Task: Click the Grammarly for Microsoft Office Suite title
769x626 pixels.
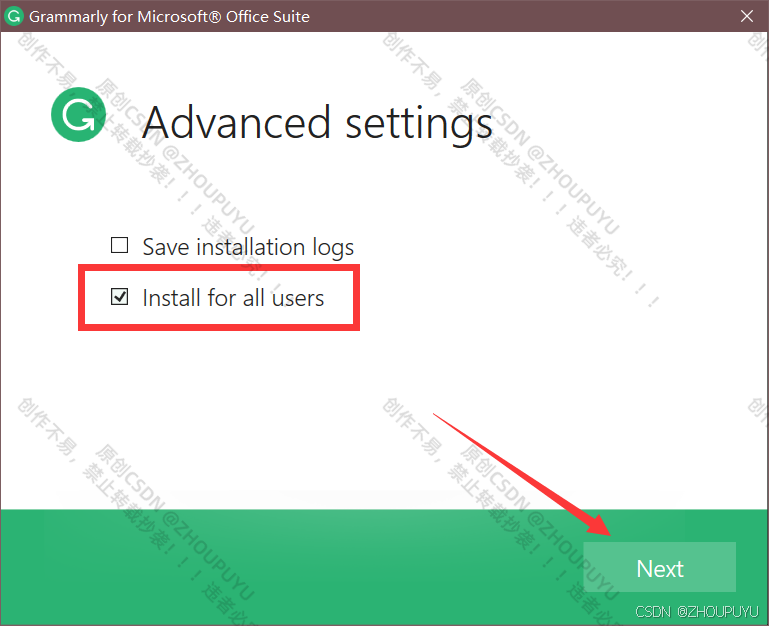Action: 169,17
